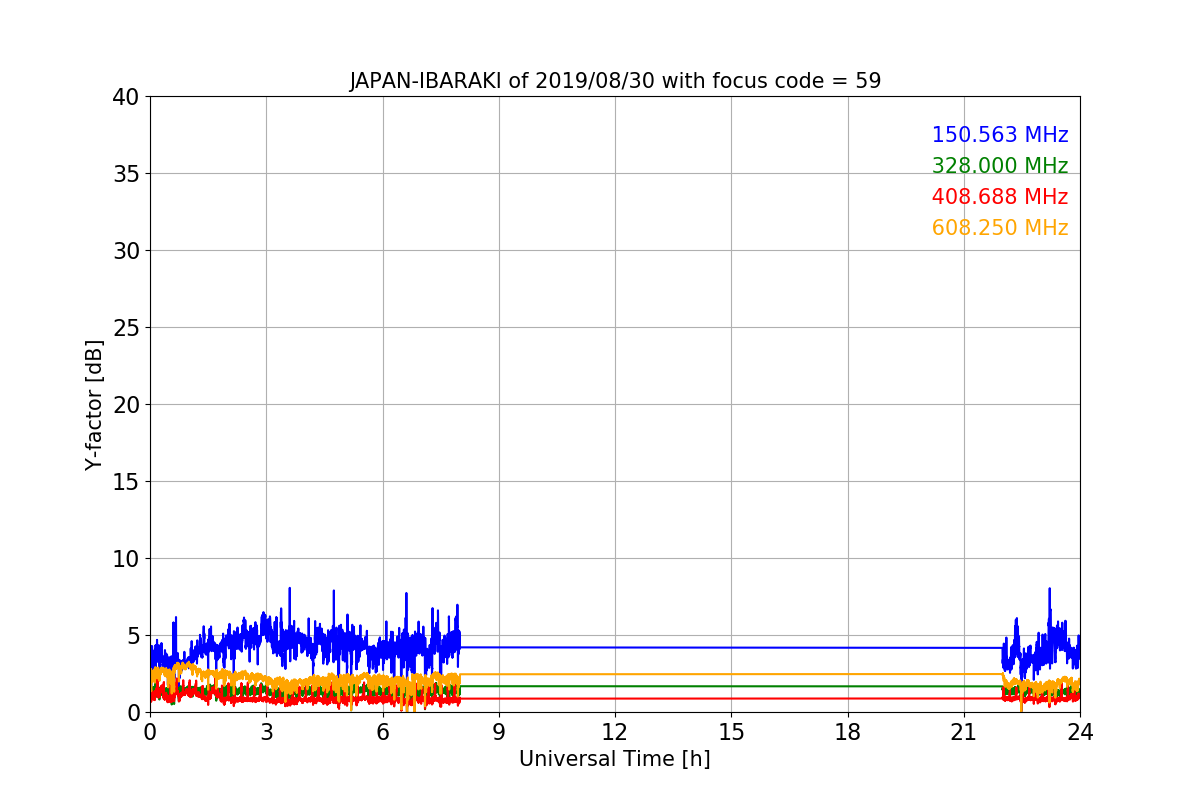The width and height of the screenshot is (1200, 800).
Task: Click x-axis tick label 6
Action: [383, 732]
